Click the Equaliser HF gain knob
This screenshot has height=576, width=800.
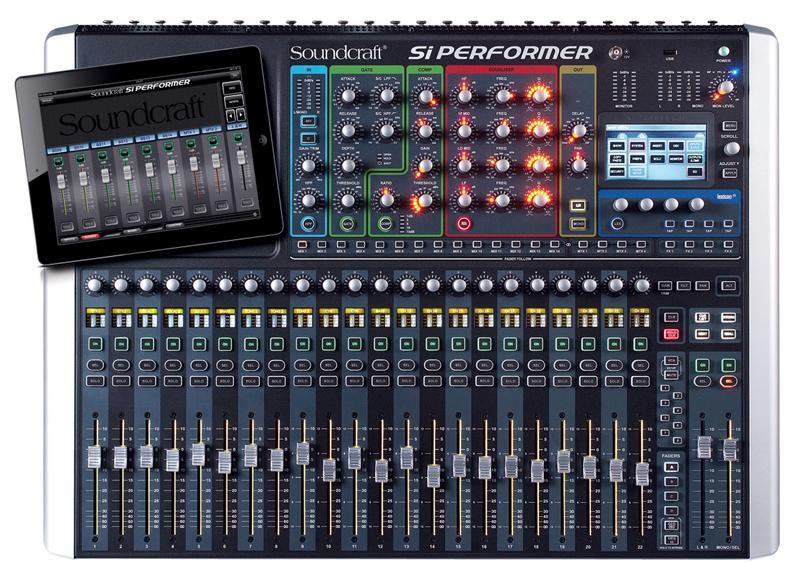point(464,96)
